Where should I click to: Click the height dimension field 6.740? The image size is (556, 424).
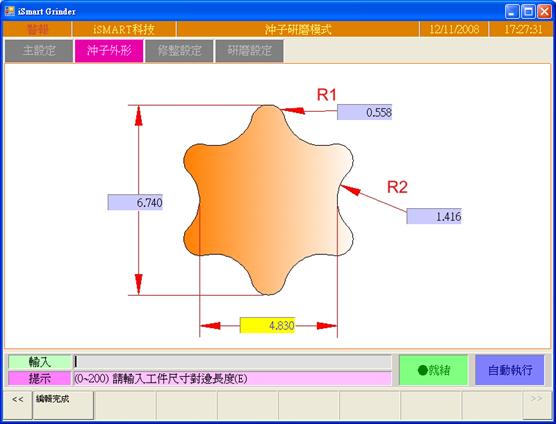tap(135, 202)
